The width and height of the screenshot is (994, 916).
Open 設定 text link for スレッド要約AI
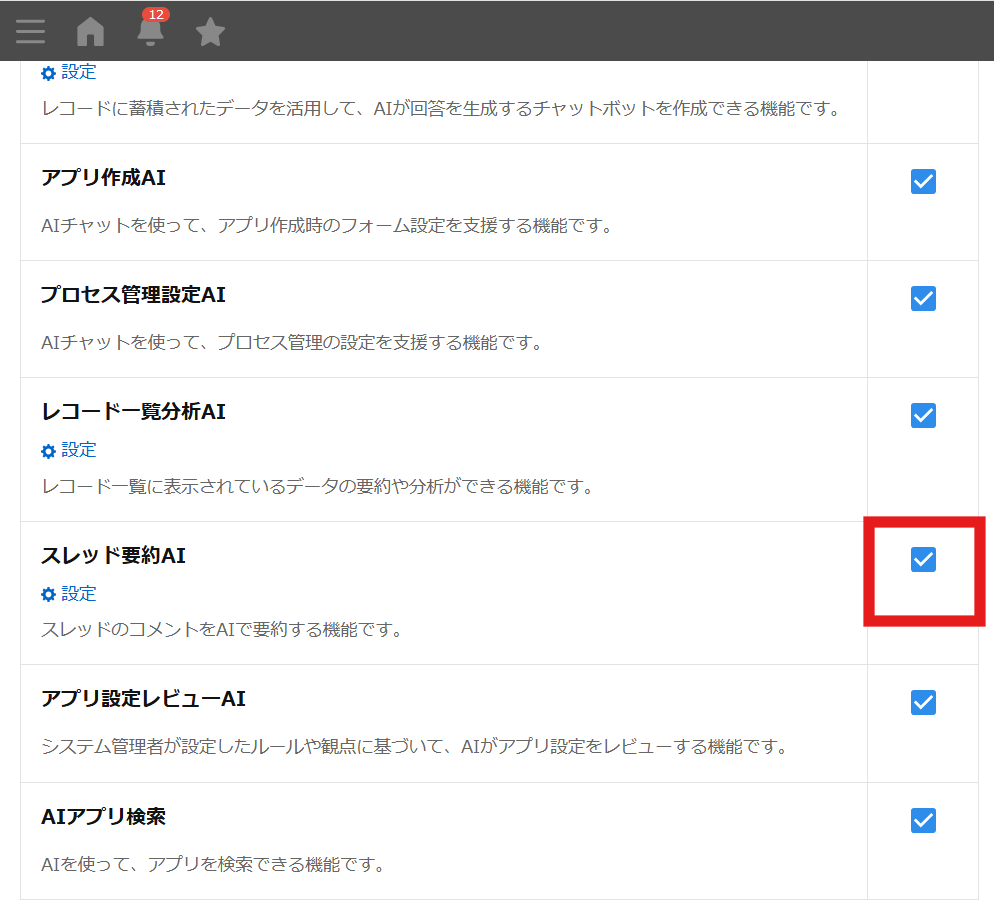pyautogui.click(x=79, y=594)
